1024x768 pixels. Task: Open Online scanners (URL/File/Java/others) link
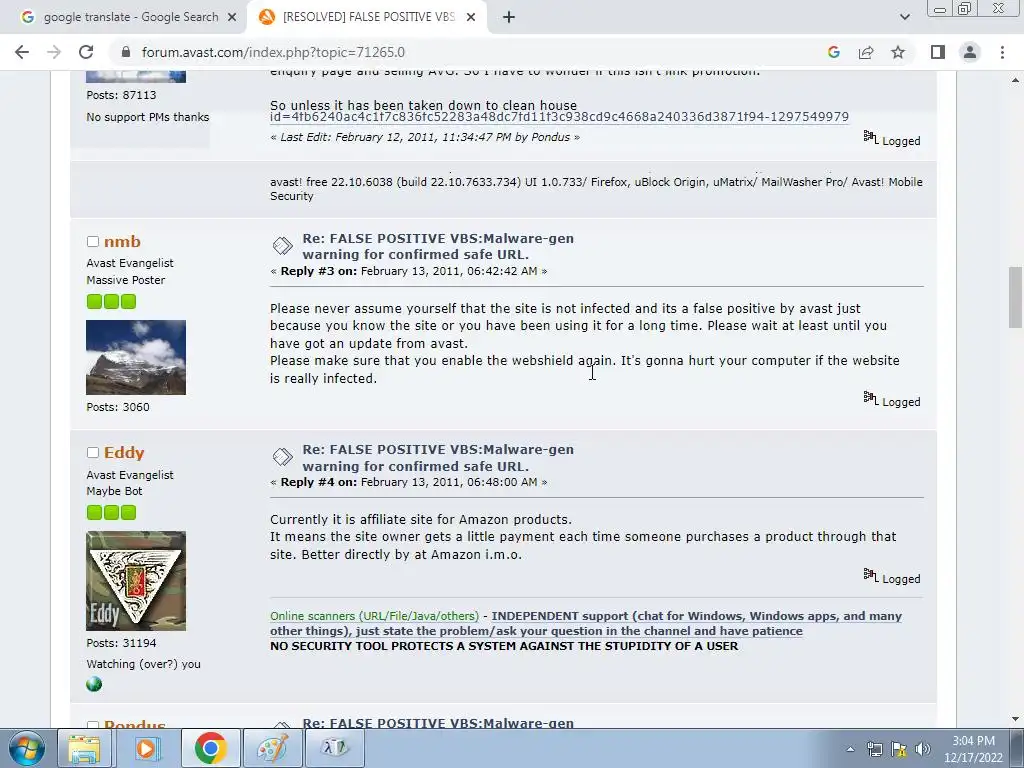374,616
